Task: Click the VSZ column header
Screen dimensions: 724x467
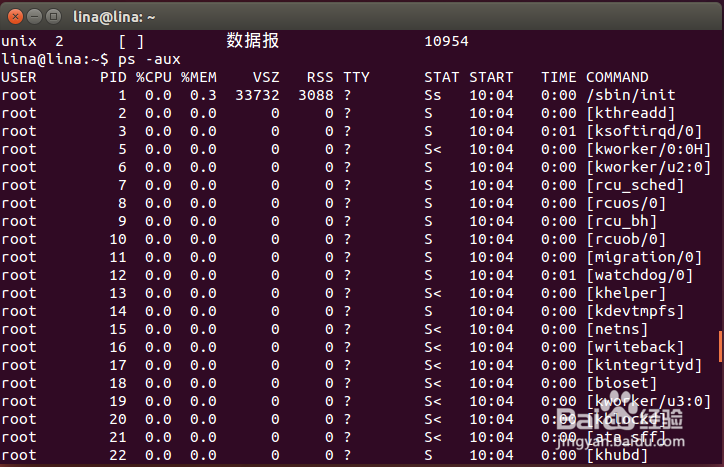Action: point(266,77)
